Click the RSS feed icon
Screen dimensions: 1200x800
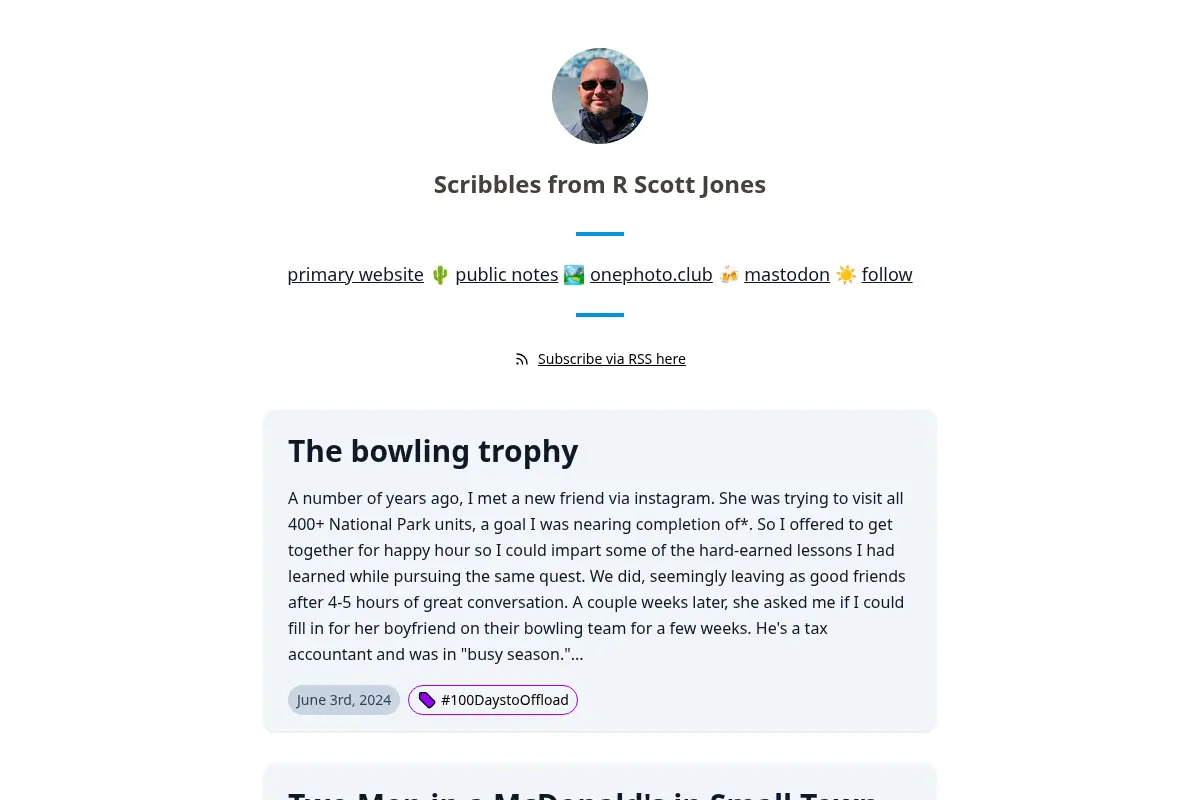point(522,359)
